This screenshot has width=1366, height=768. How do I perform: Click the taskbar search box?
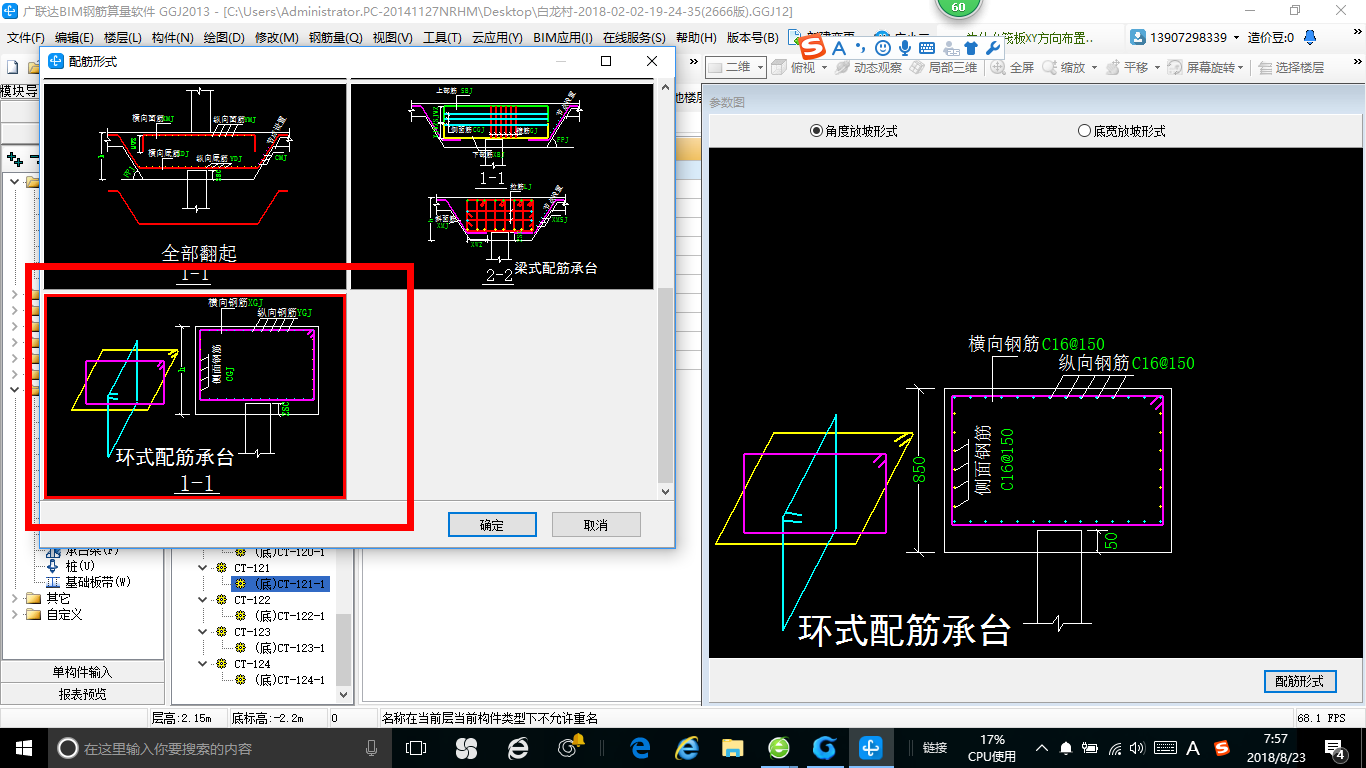220,748
